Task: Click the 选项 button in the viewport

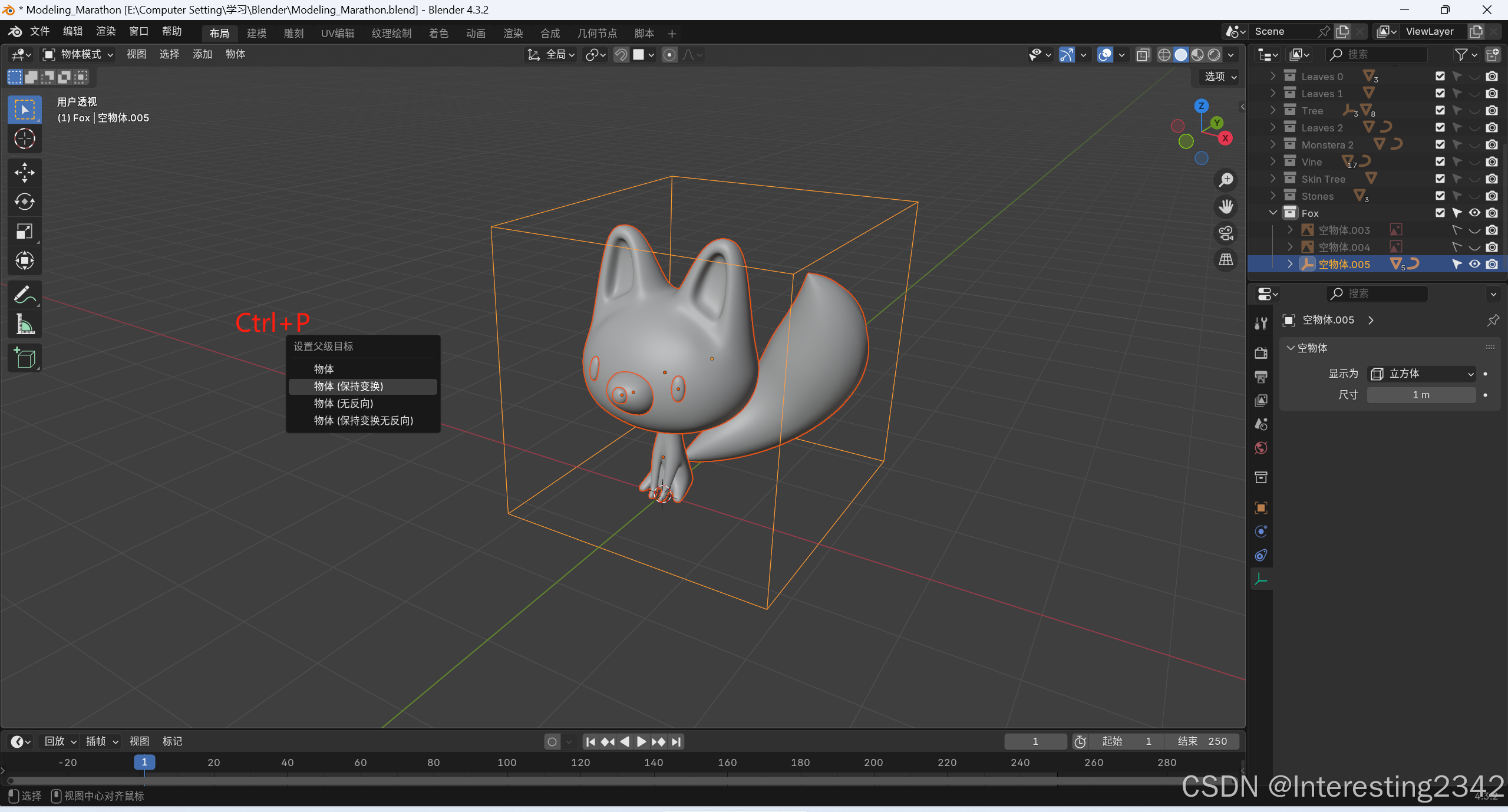Action: pyautogui.click(x=1220, y=77)
